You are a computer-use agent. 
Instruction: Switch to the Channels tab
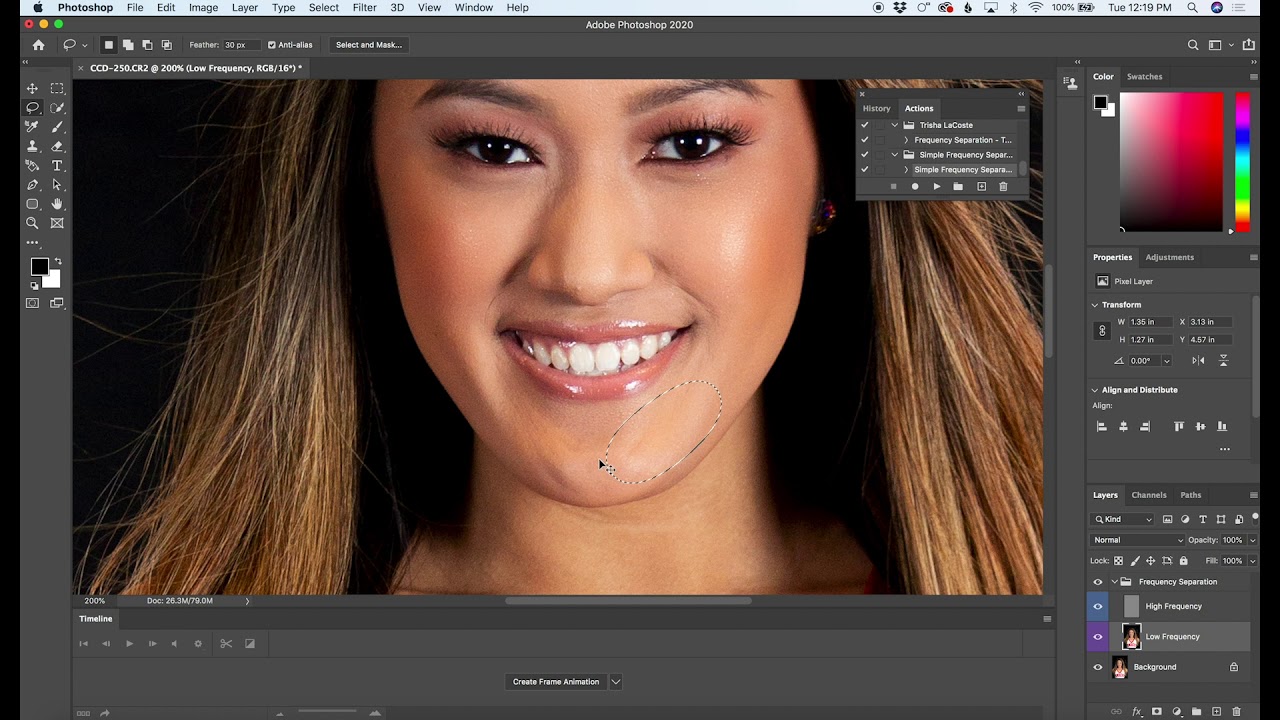[1149, 495]
